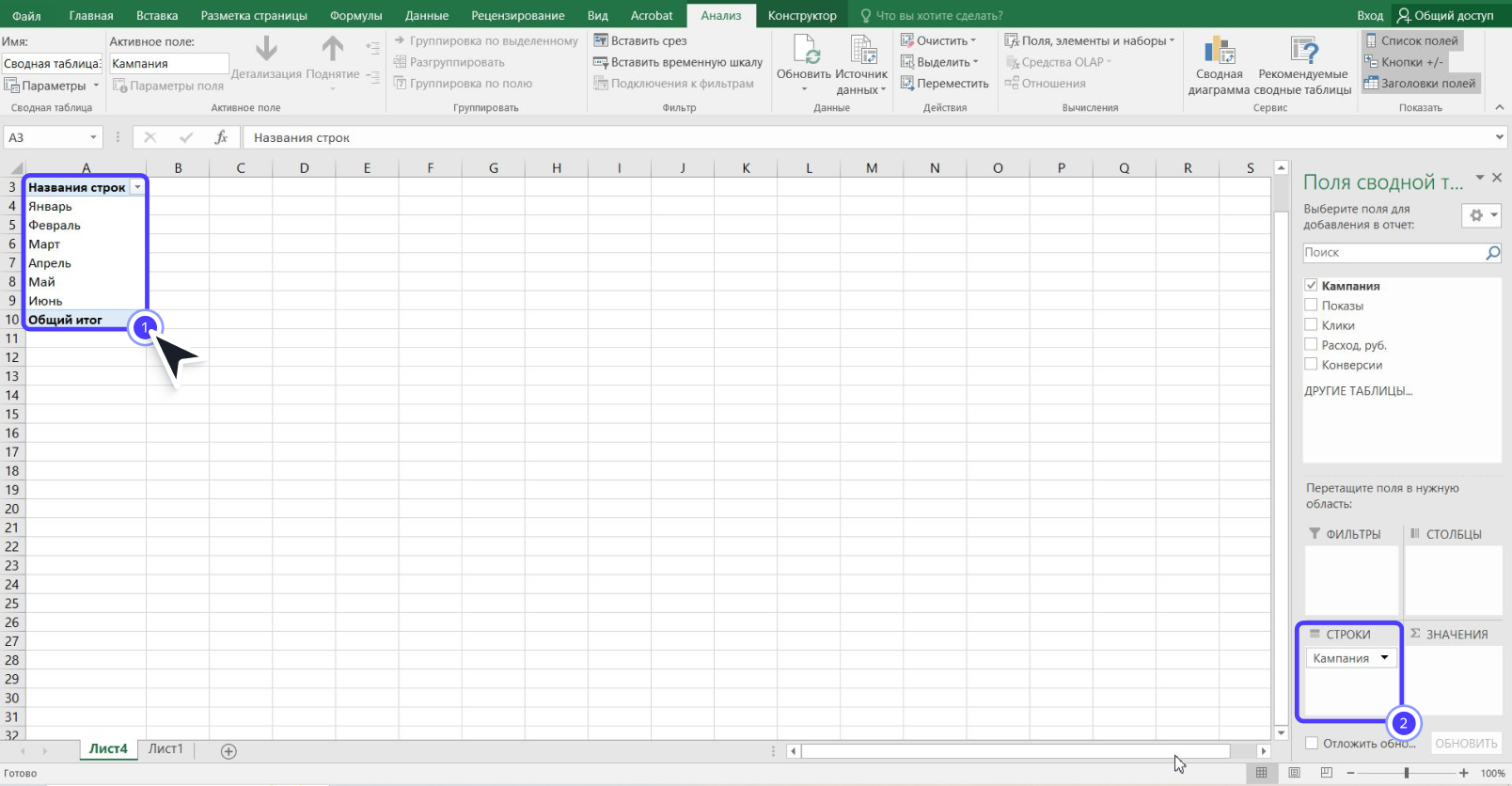
Task: Check the Клики field checkbox
Action: [1311, 324]
